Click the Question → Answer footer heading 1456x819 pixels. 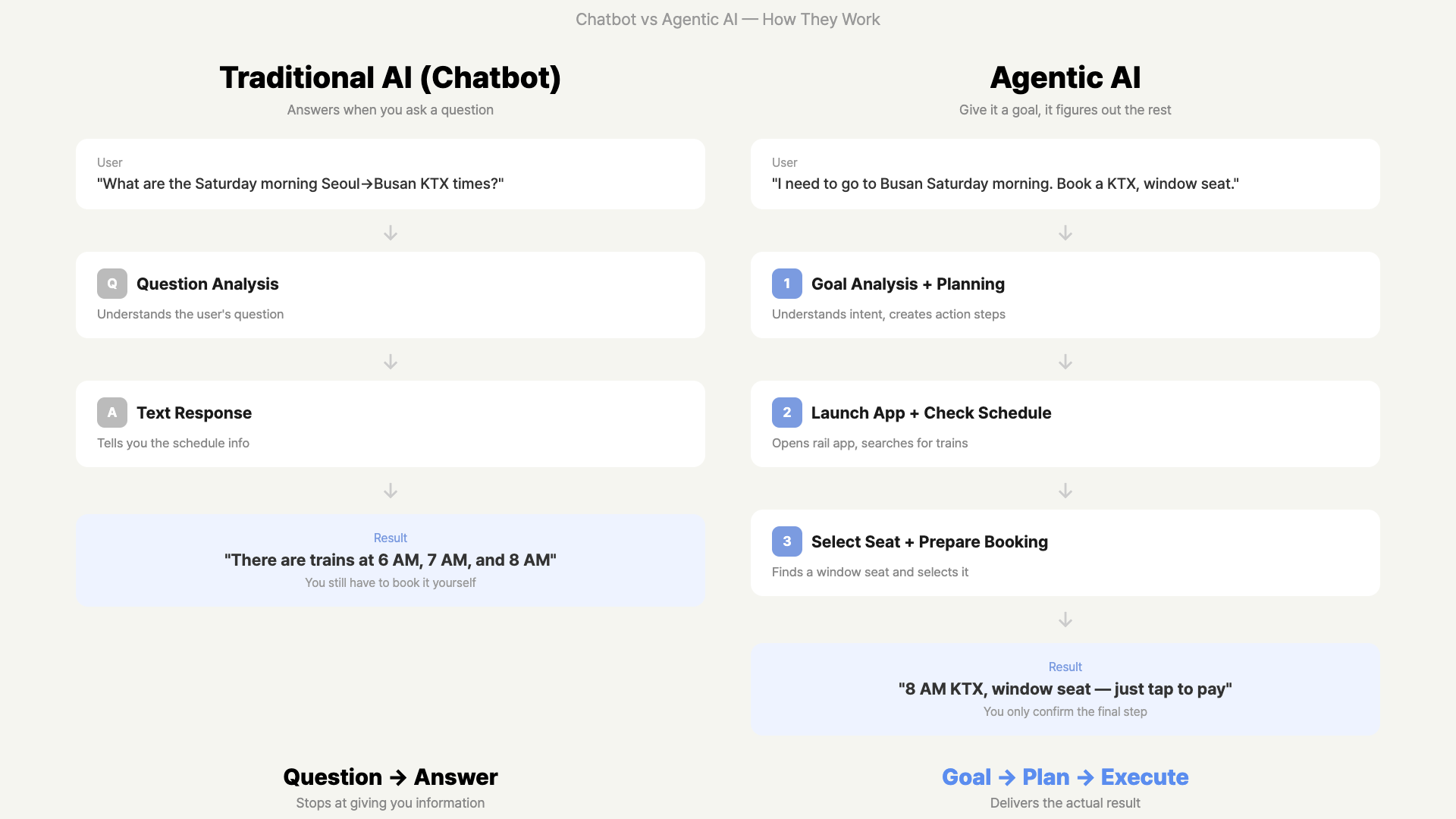391,777
